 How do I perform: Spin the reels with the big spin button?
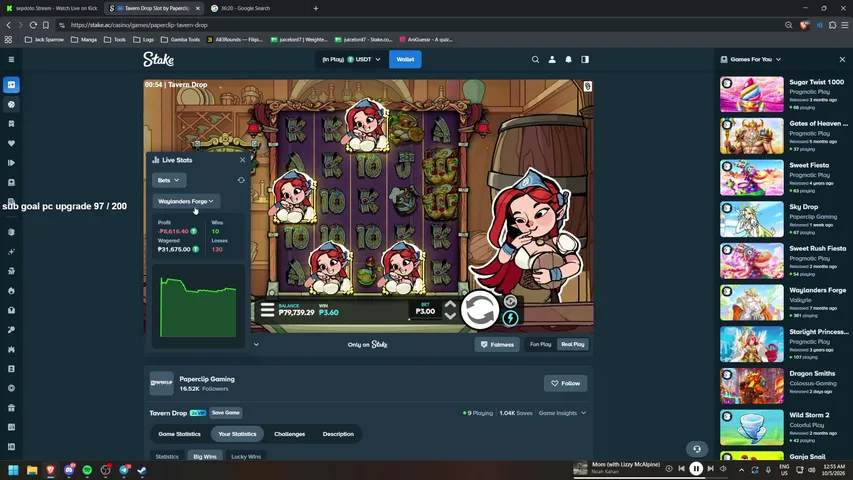[x=480, y=310]
